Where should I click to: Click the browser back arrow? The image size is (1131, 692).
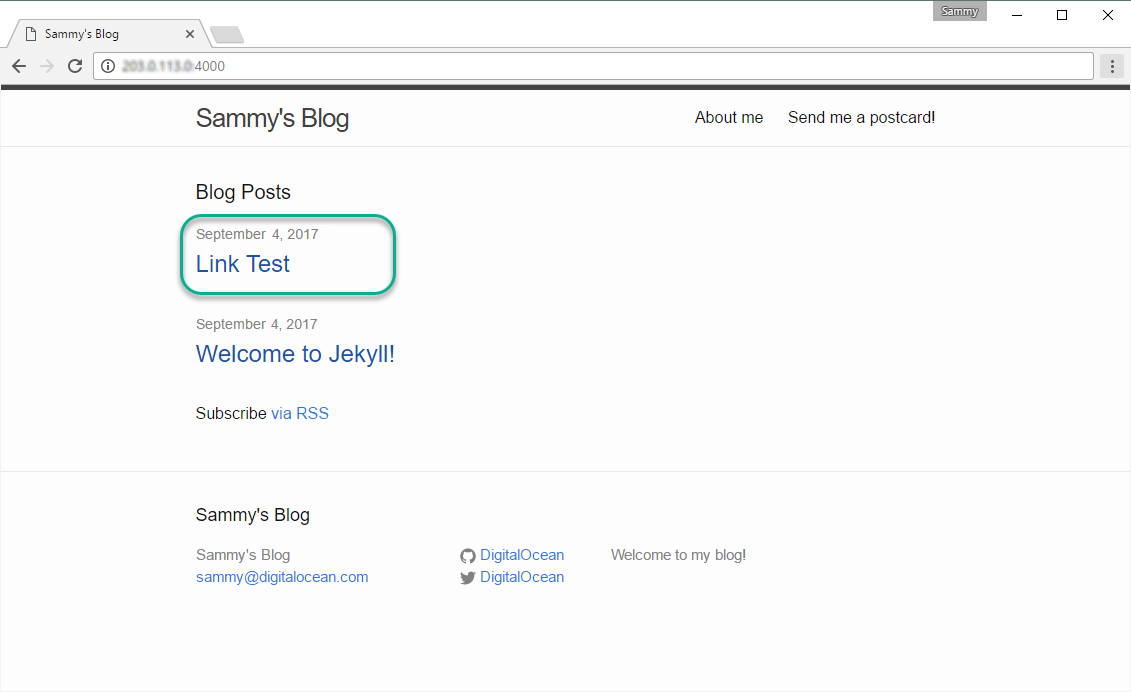click(19, 66)
